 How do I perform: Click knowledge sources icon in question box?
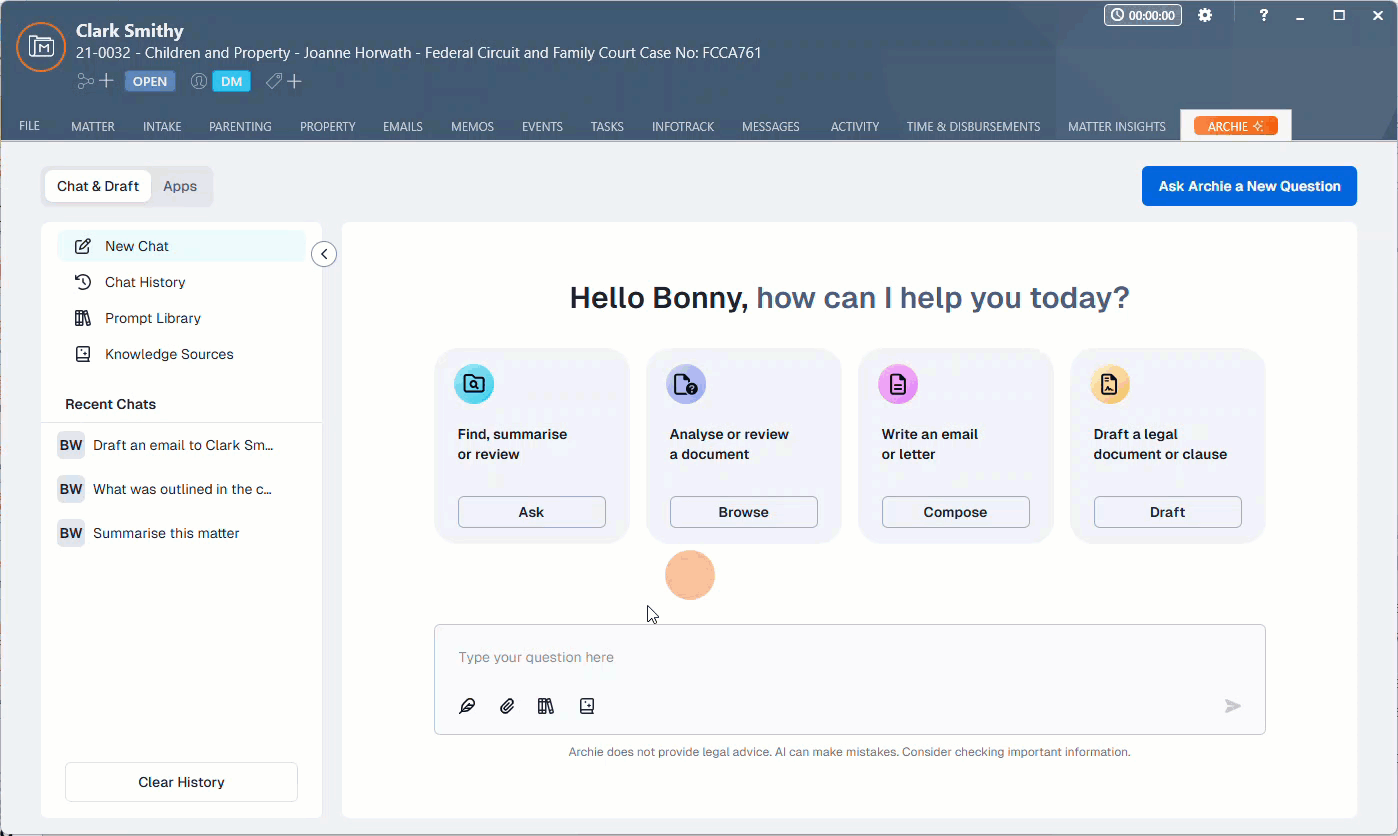click(587, 706)
